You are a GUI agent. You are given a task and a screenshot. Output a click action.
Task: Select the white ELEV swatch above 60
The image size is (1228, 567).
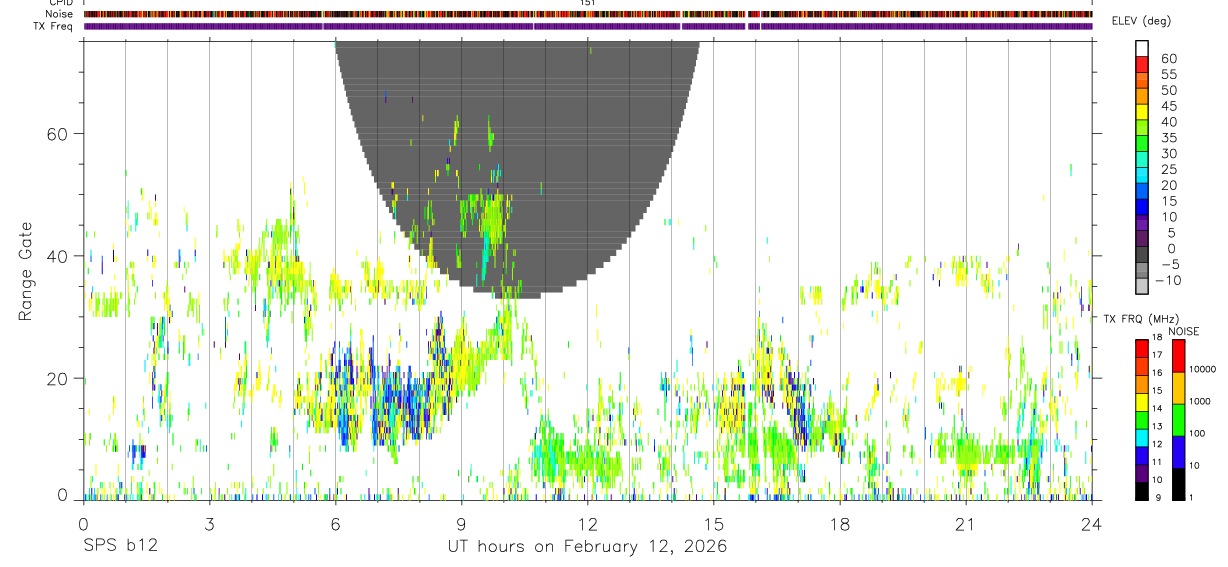point(1141,48)
